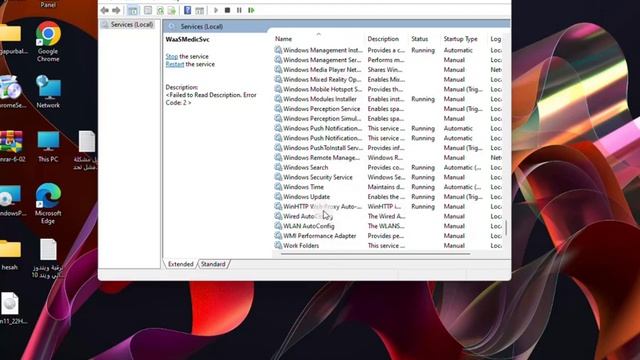Select the WinRAR archive desktop icon

coord(11,146)
